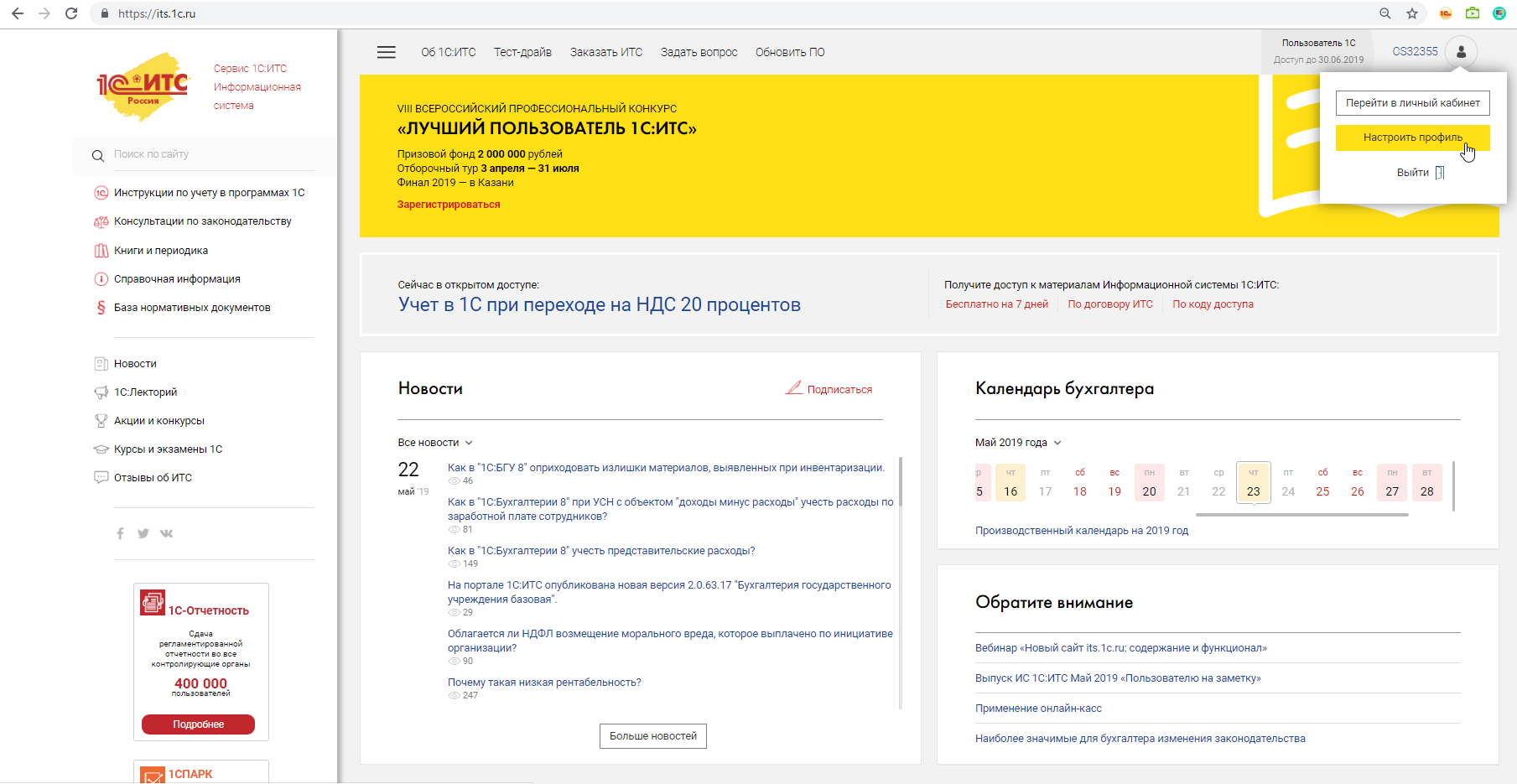Click Настроить профиль button
This screenshot has height=784, width=1517.
pos(1413,138)
